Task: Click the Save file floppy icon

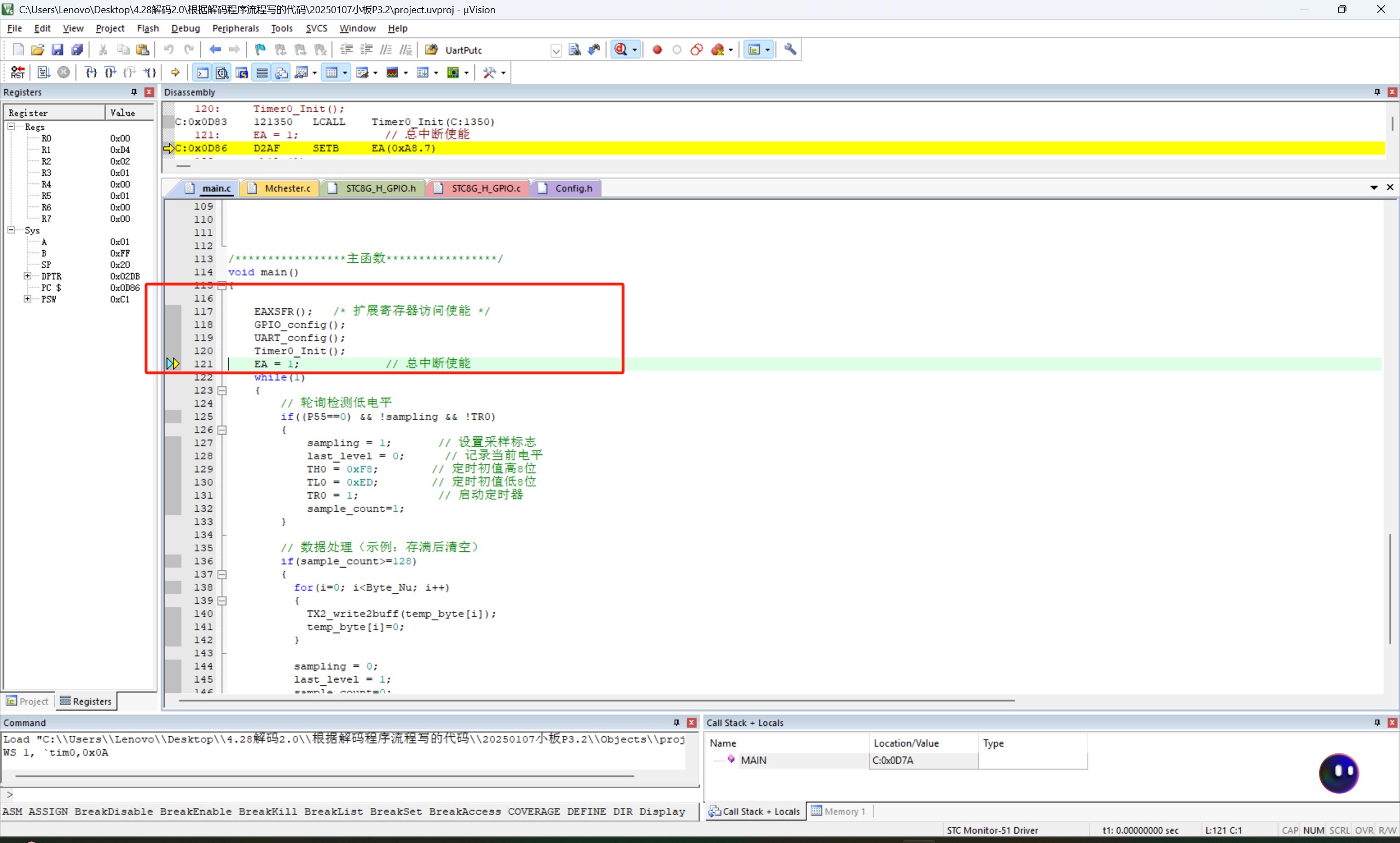Action: [57, 50]
